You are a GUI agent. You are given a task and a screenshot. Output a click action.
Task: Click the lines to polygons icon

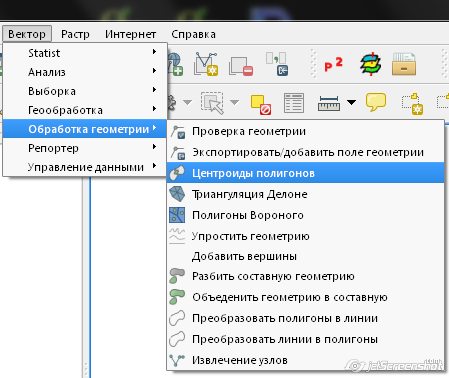click(177, 339)
